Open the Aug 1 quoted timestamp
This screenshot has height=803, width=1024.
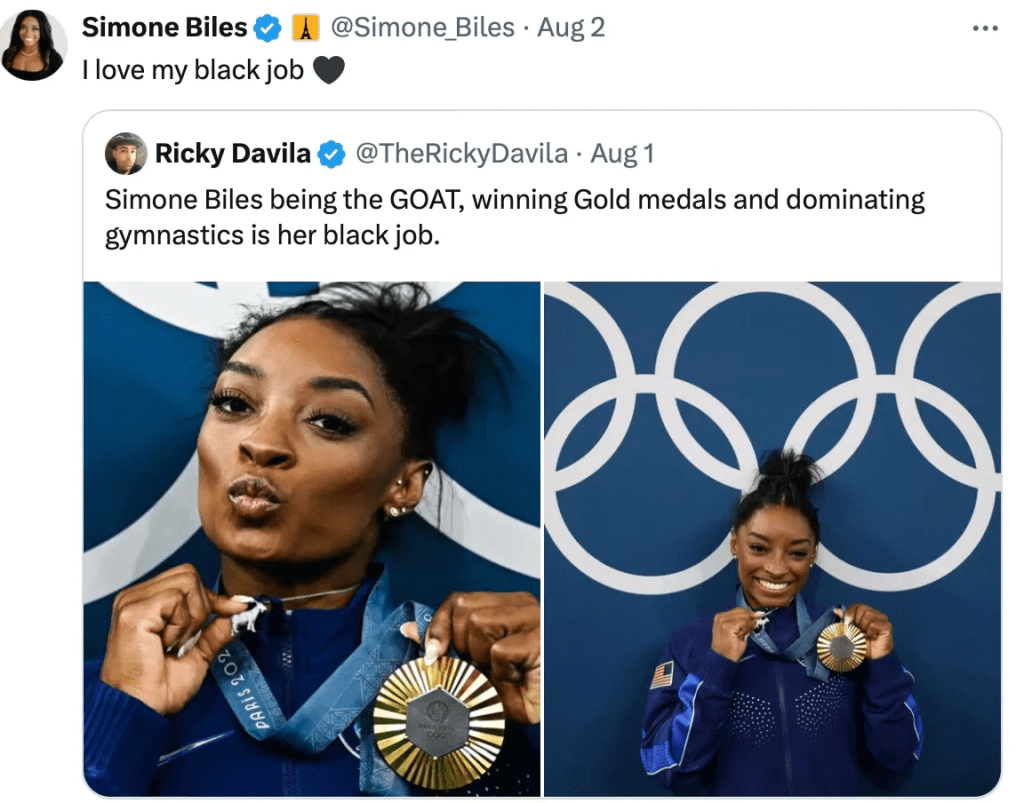(x=622, y=153)
